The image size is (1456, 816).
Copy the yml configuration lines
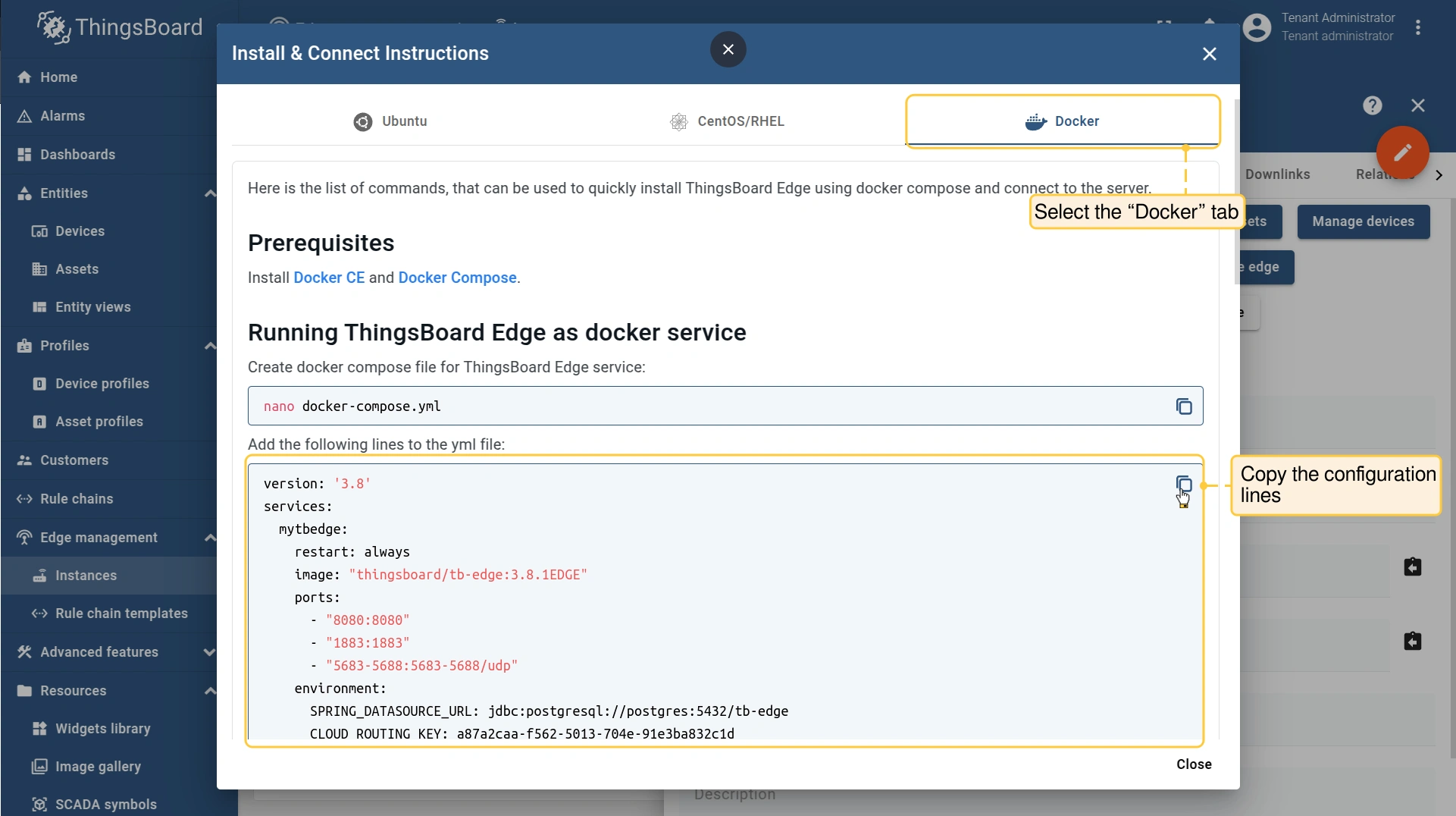pyautogui.click(x=1183, y=484)
